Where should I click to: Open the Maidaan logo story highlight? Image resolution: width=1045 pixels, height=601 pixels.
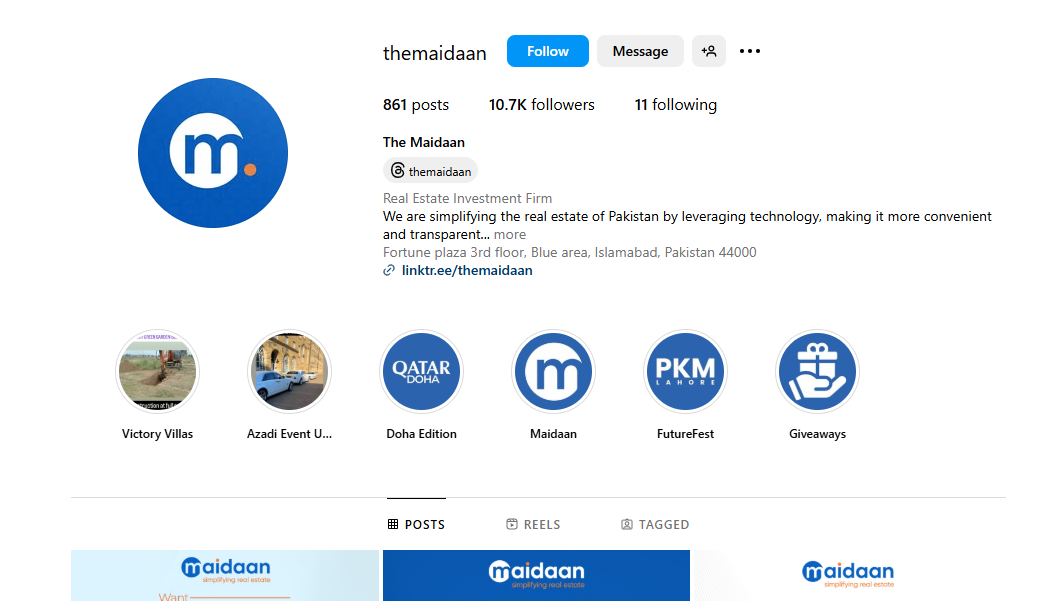553,372
